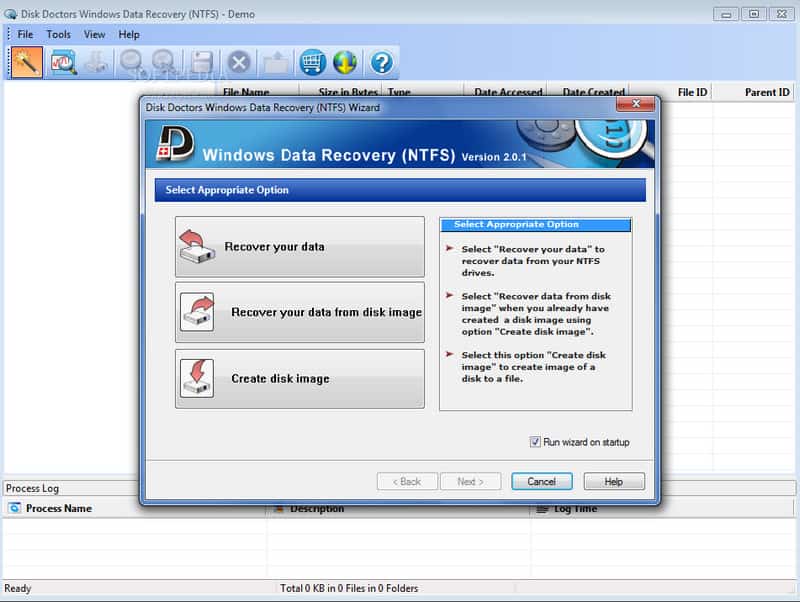
Task: Click the Ready status bar text
Action: (x=18, y=588)
